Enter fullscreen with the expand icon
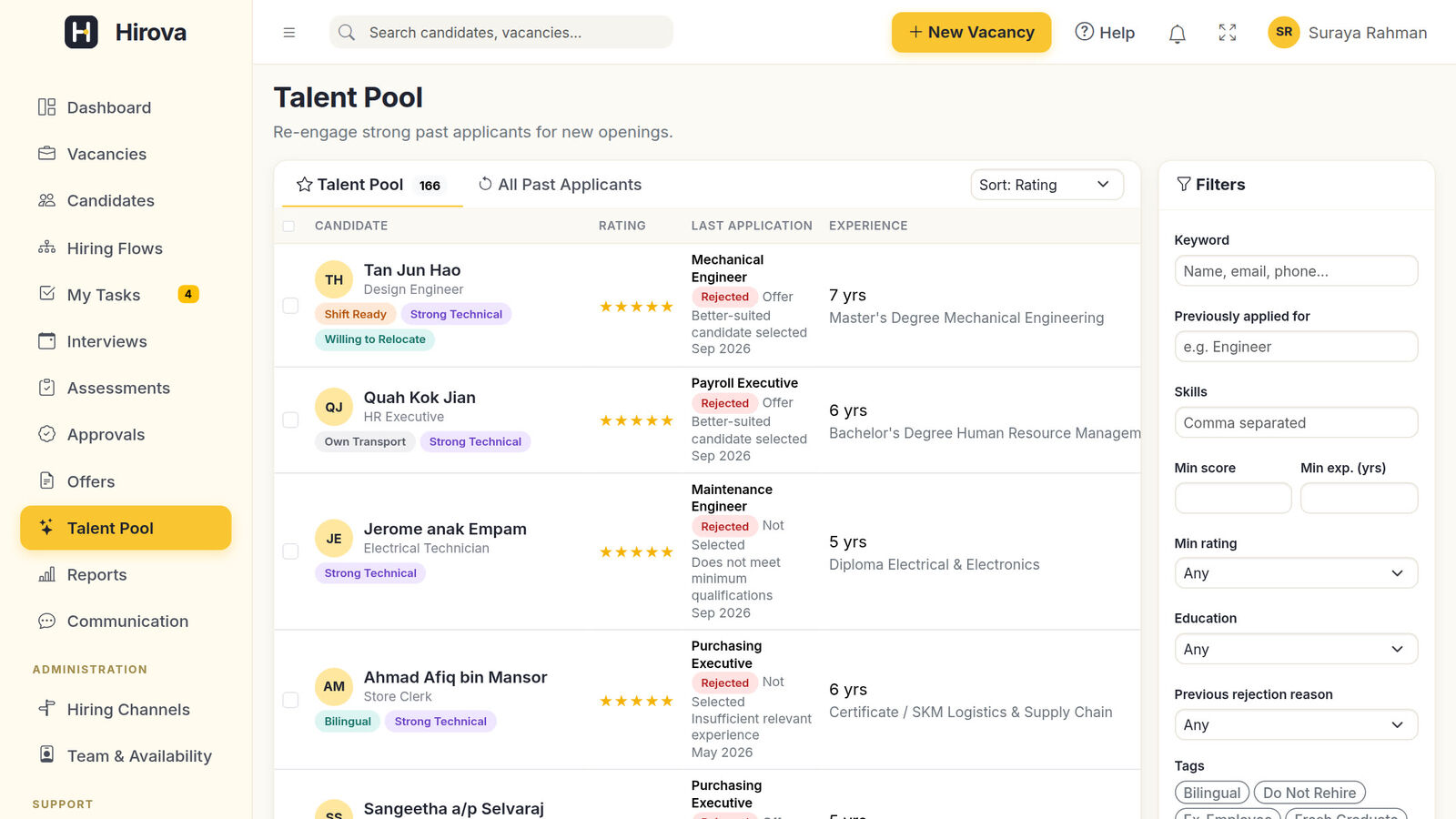This screenshot has width=1456, height=819. point(1228,33)
